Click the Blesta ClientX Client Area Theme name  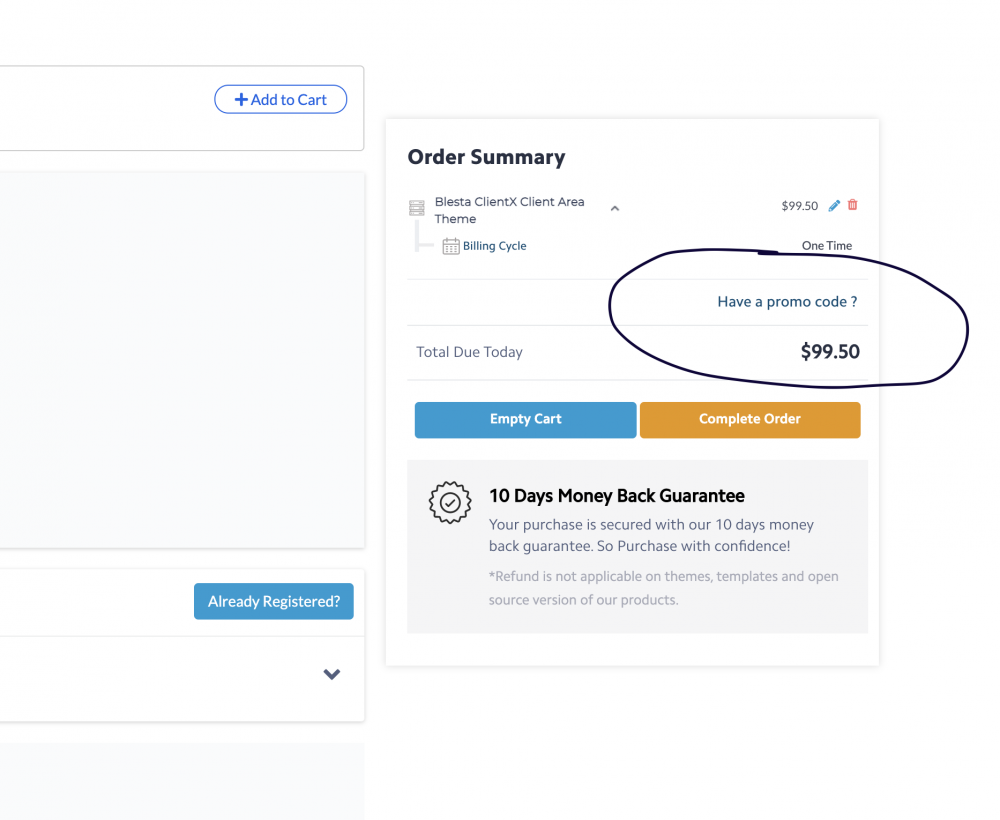pyautogui.click(x=509, y=210)
